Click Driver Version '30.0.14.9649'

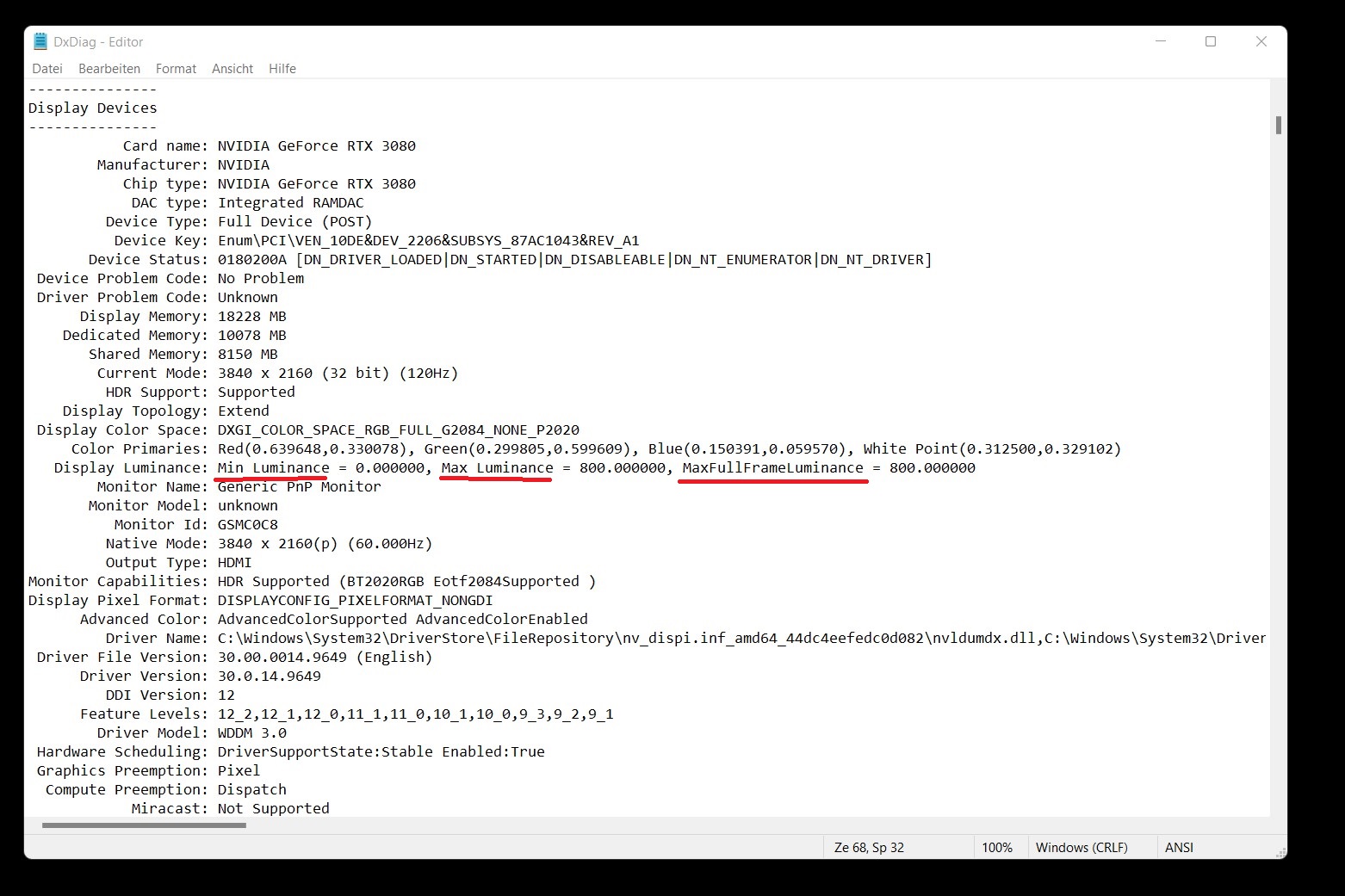[x=270, y=676]
